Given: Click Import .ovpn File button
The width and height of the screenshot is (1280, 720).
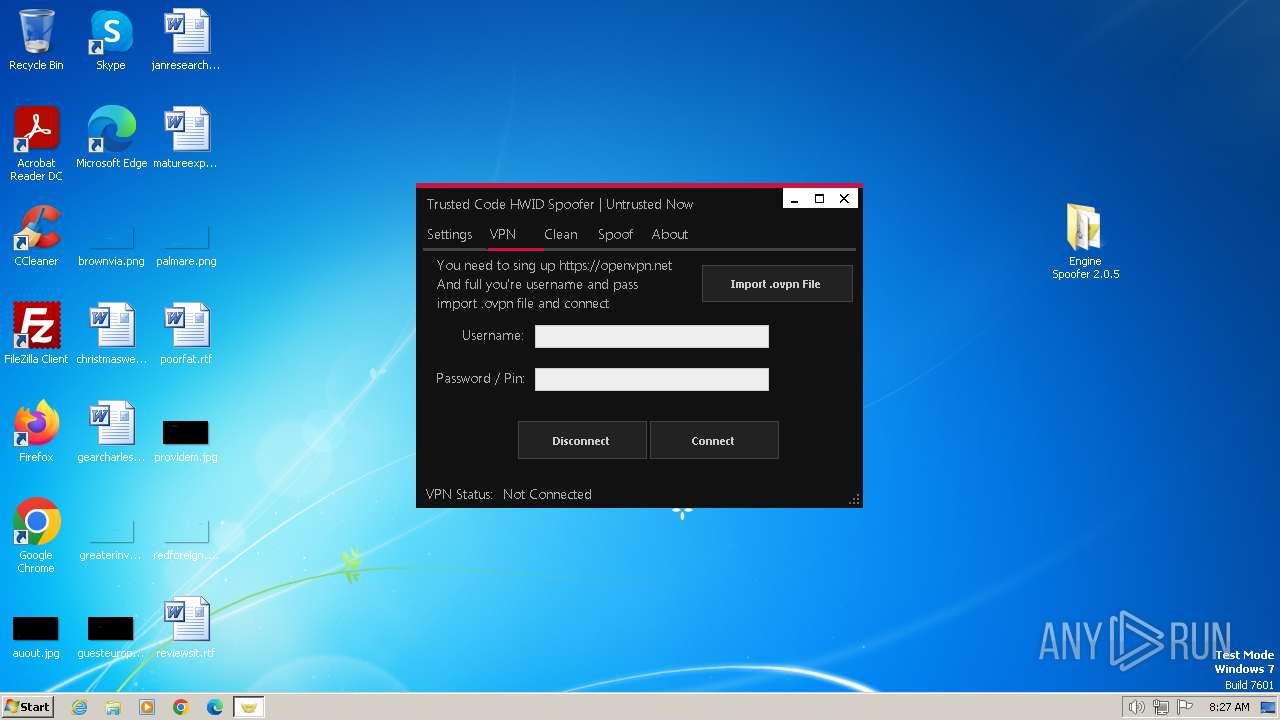Looking at the screenshot, I should pyautogui.click(x=777, y=284).
